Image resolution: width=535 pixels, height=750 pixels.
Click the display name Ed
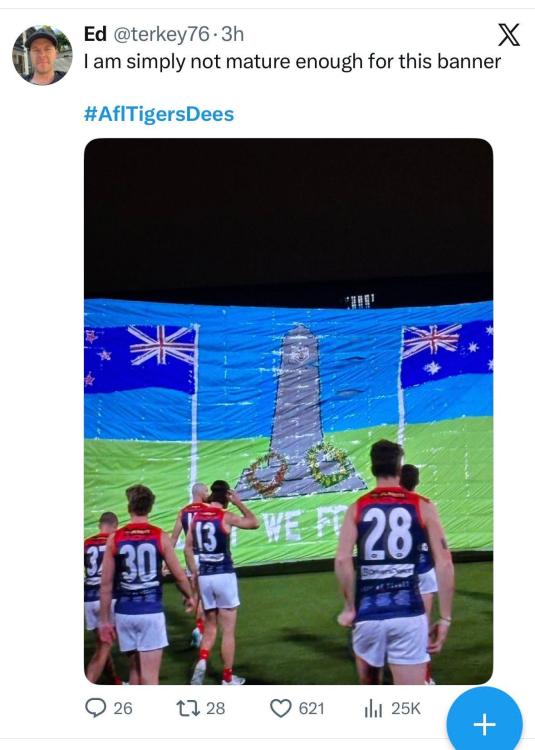pos(95,34)
